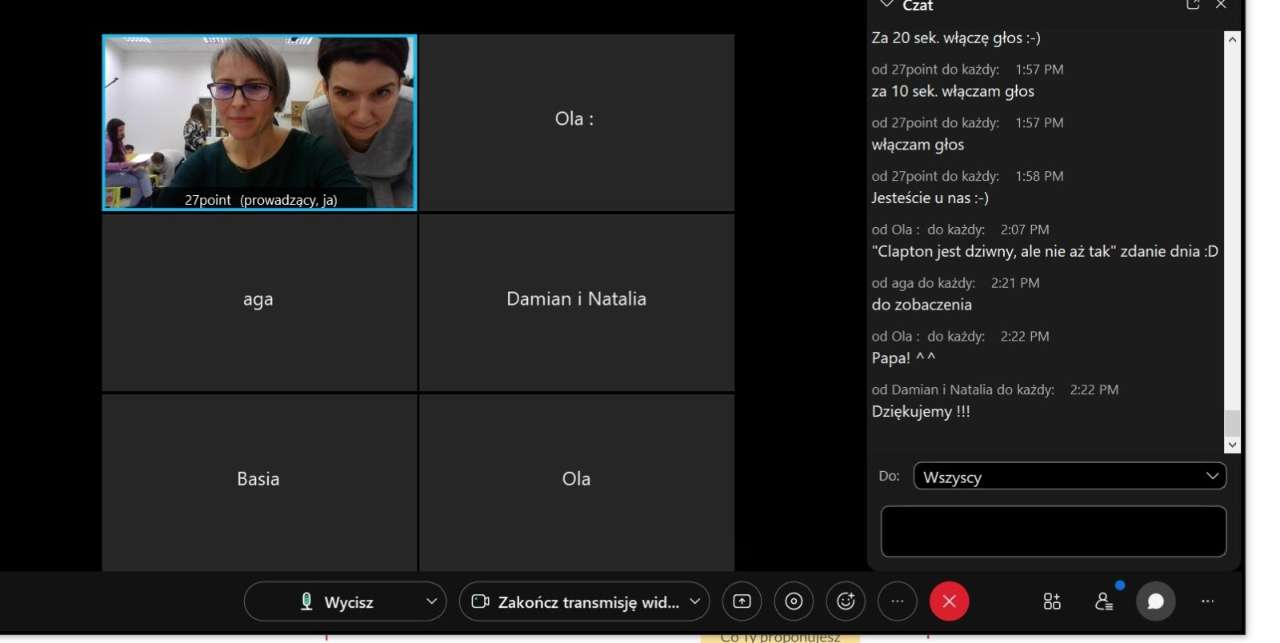Expand video options arrow beside Zakończ transmisję

694,602
